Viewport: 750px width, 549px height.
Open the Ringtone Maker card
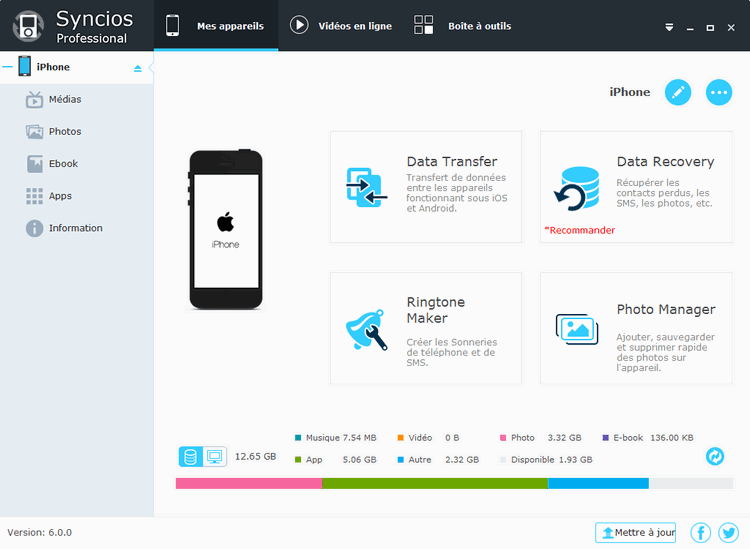click(x=426, y=328)
